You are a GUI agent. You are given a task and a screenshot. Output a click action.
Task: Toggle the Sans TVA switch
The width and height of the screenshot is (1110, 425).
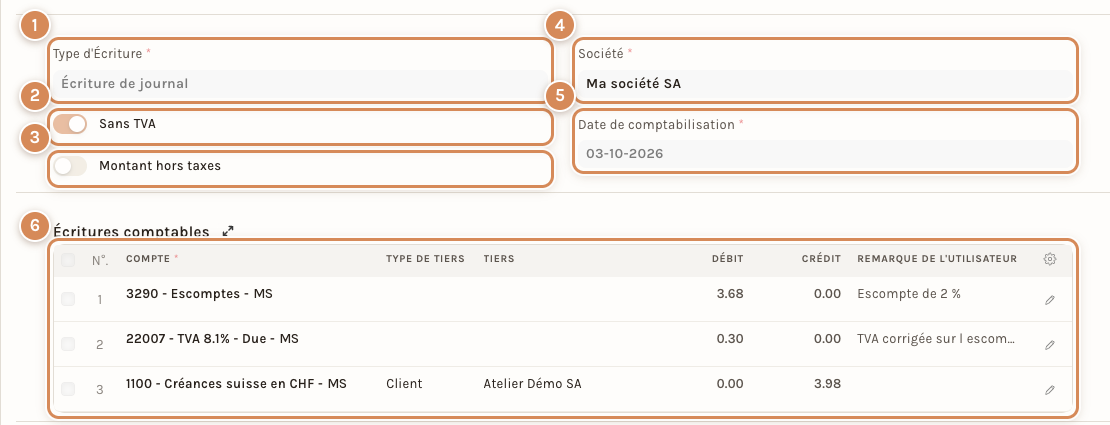tap(70, 124)
